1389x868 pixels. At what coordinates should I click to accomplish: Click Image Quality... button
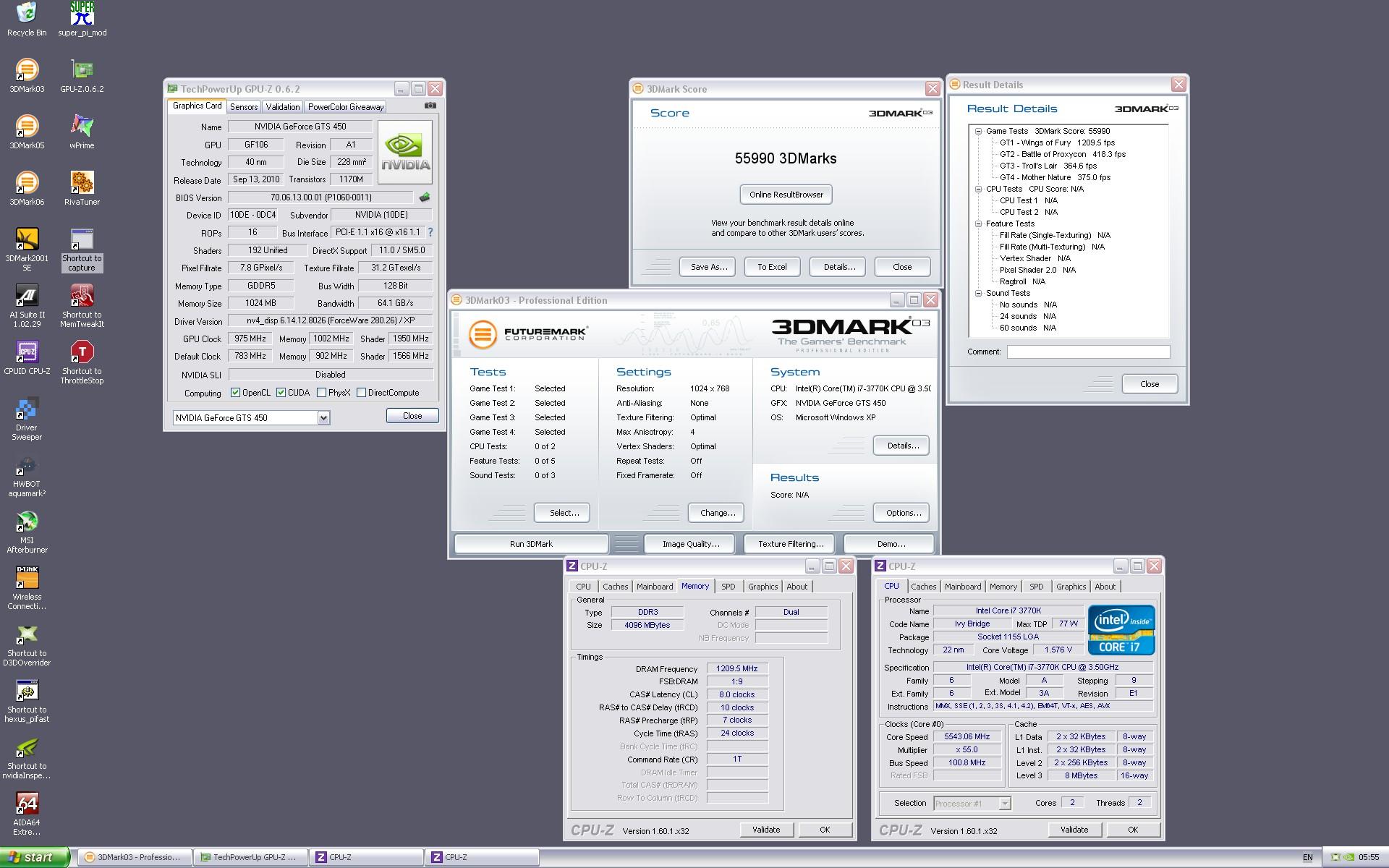691,544
